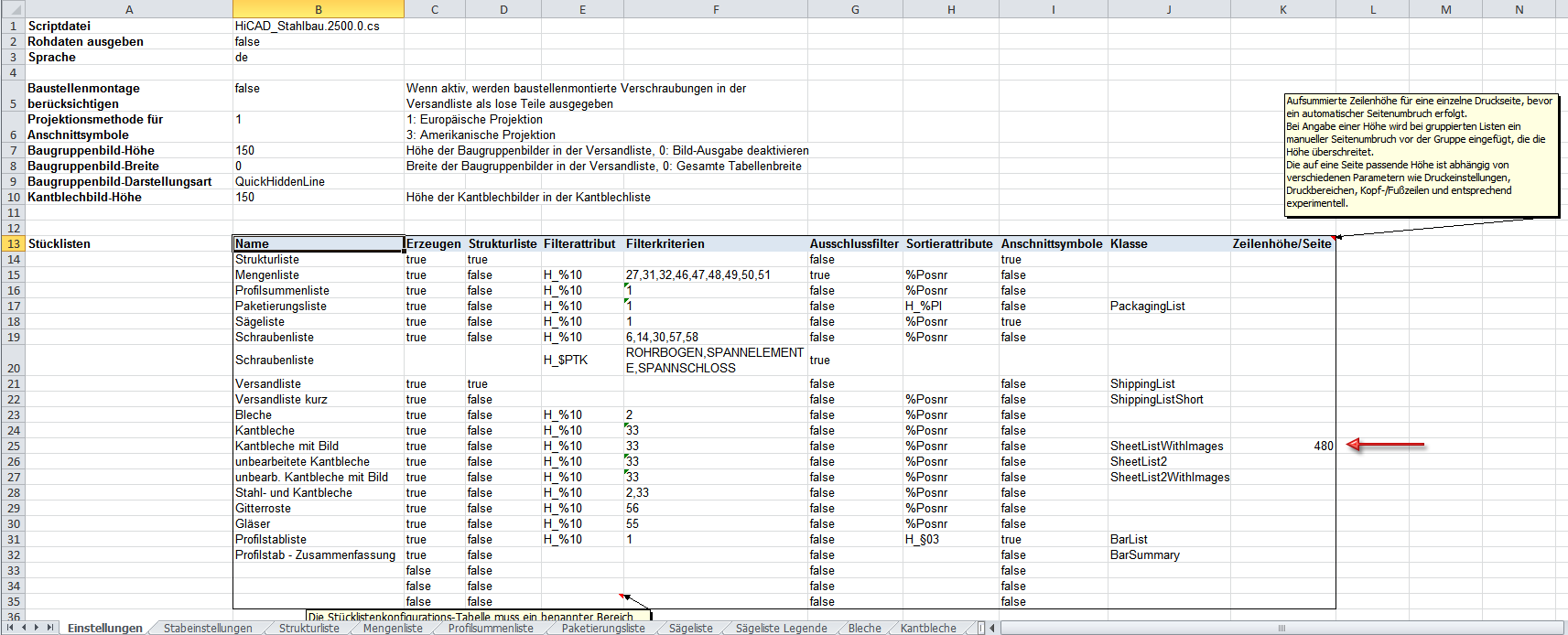The image size is (1568, 635).
Task: Select the cell containing value 480
Action: 1281,447
